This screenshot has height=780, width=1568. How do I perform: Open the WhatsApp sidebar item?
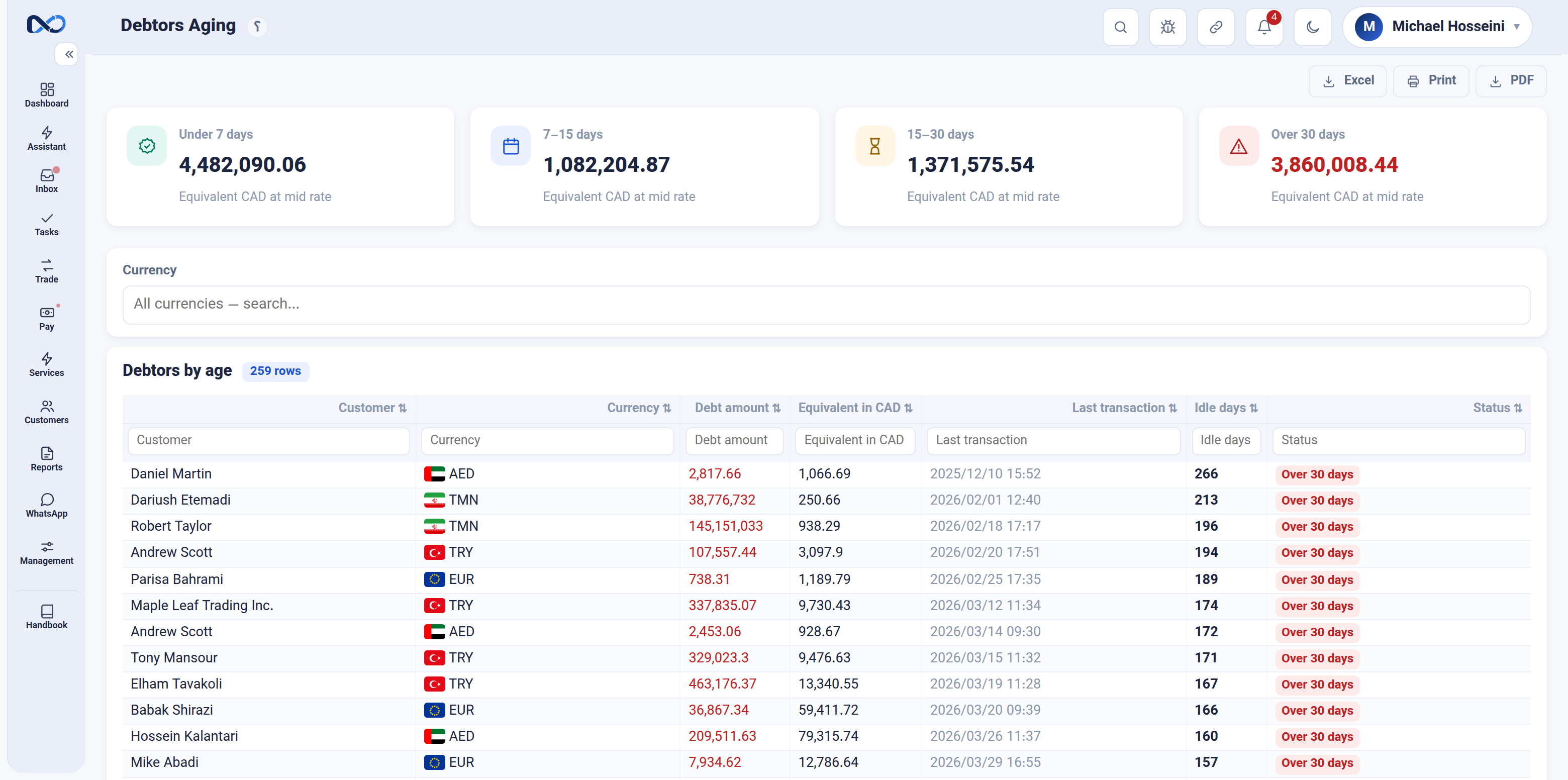pos(46,506)
